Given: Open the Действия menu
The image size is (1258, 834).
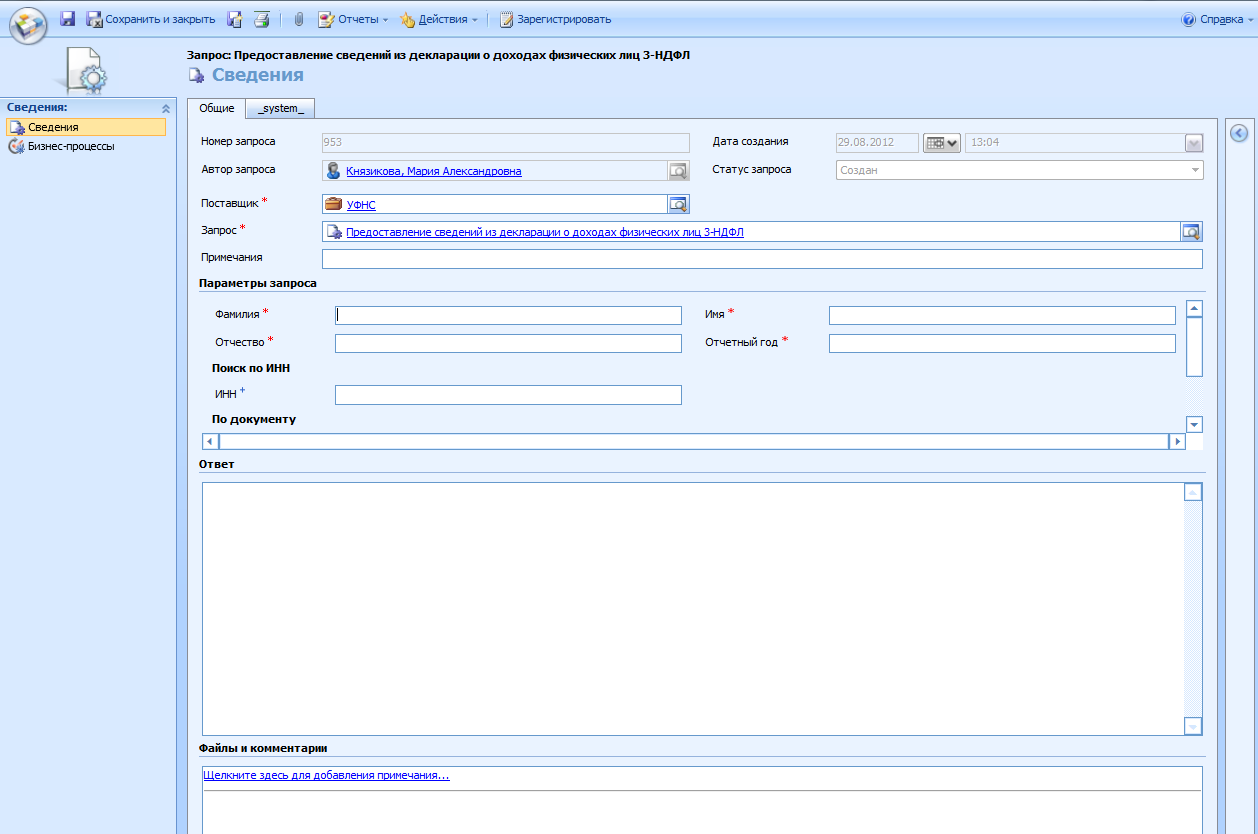Looking at the screenshot, I should point(439,19).
